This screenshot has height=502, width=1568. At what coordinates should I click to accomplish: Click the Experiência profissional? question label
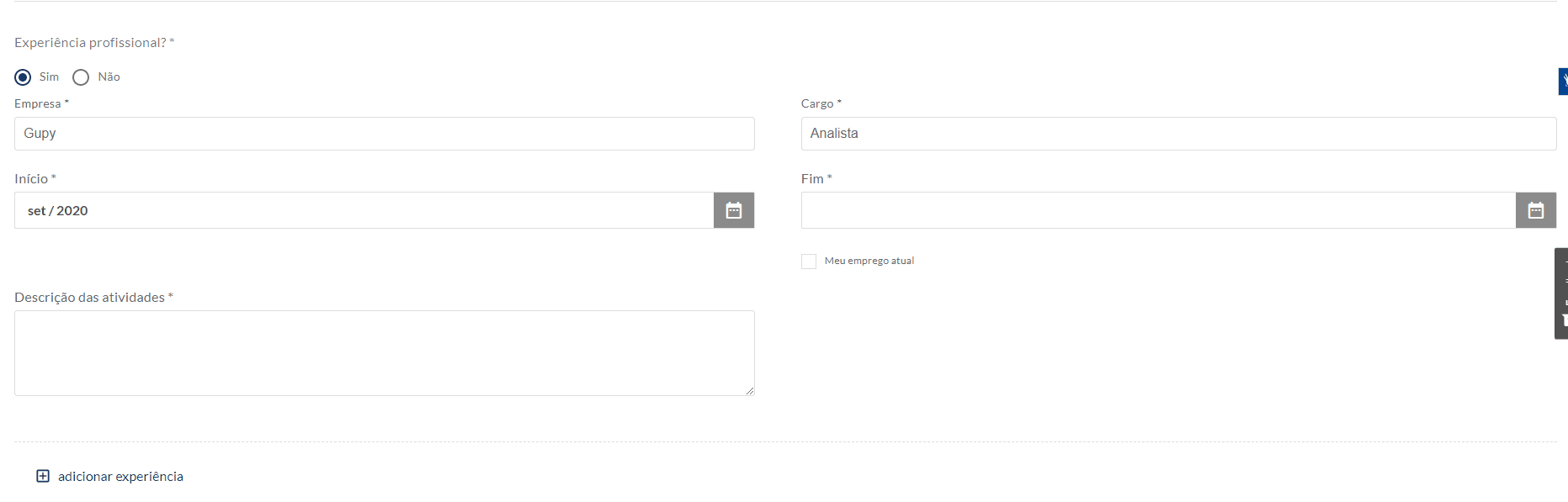pyautogui.click(x=90, y=43)
